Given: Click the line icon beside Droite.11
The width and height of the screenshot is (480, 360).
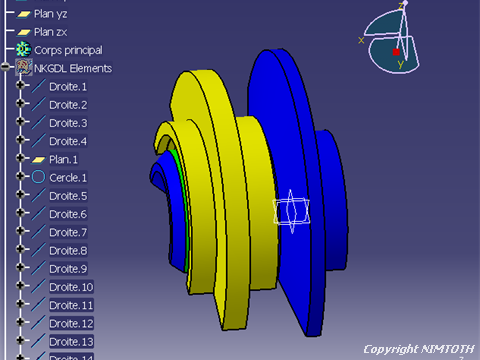Looking at the screenshot, I should click(38, 305).
